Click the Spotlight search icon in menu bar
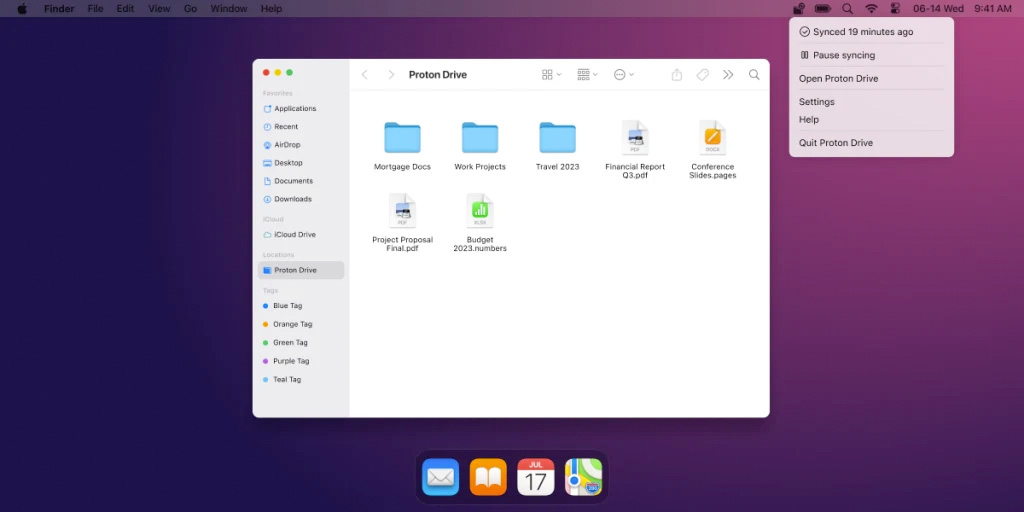Screen dimensions: 1024x512 click(x=847, y=8)
